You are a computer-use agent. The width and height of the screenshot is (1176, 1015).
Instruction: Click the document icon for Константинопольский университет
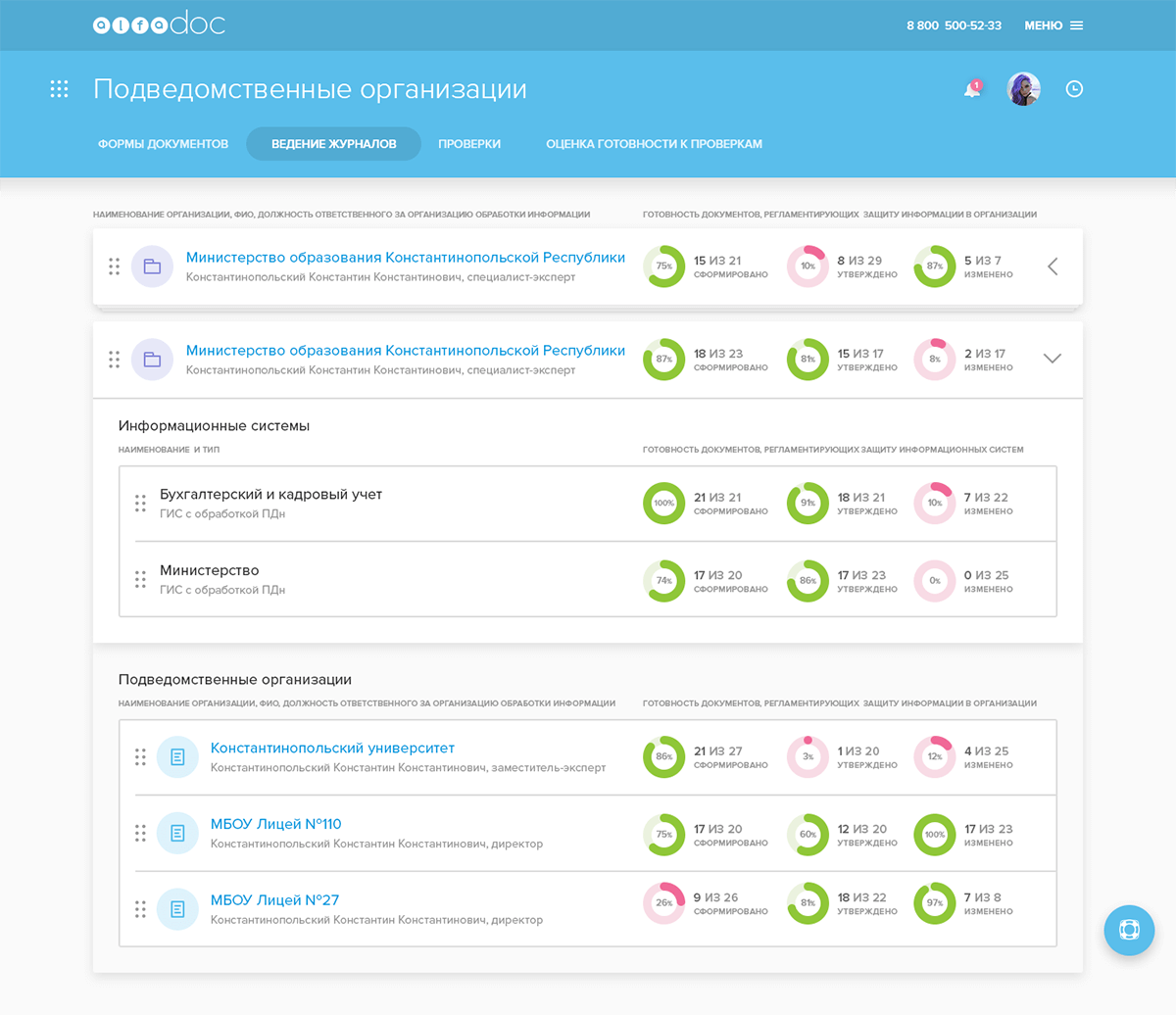177,757
